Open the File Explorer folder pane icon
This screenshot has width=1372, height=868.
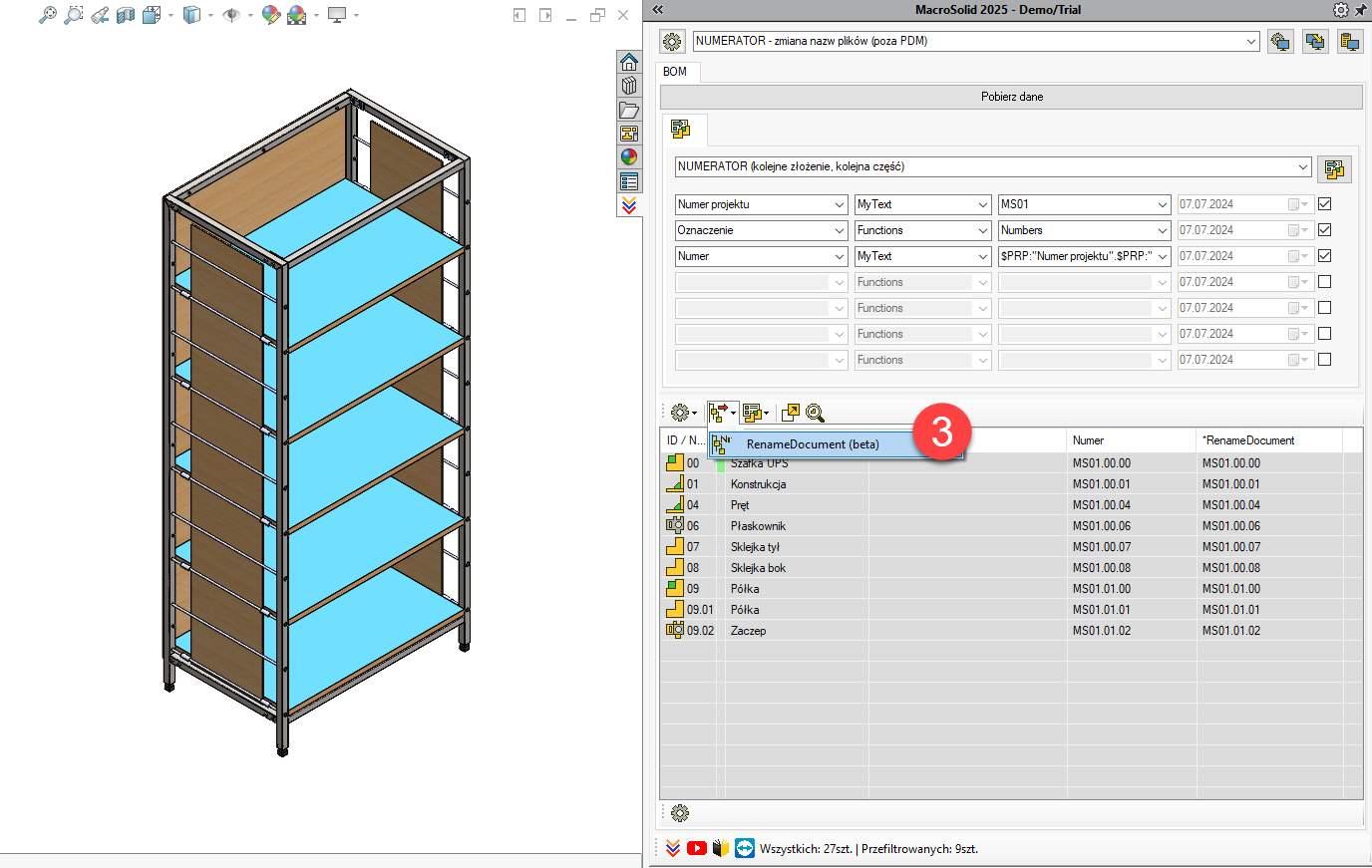[x=629, y=110]
